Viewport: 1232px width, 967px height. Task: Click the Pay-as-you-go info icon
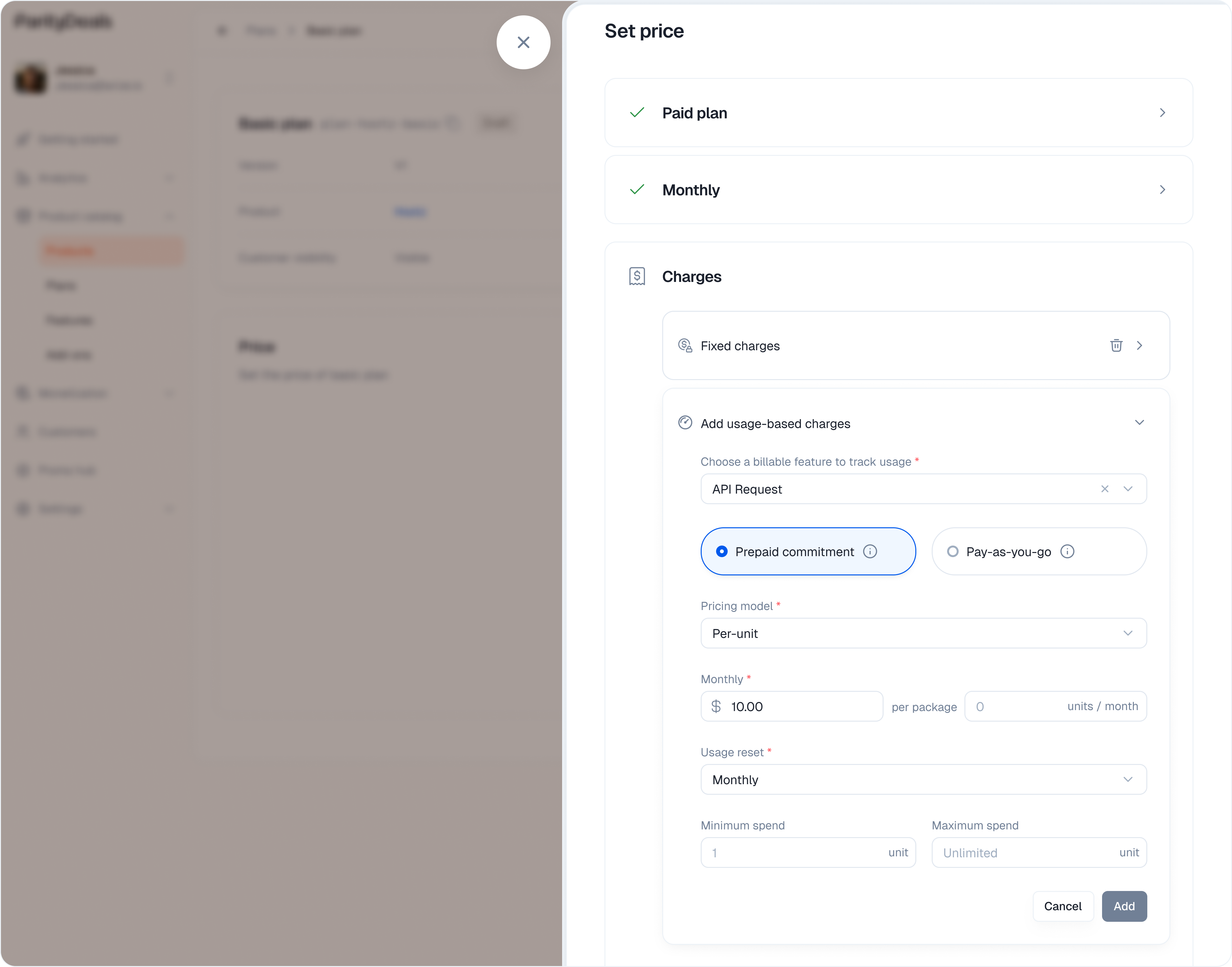tap(1067, 551)
